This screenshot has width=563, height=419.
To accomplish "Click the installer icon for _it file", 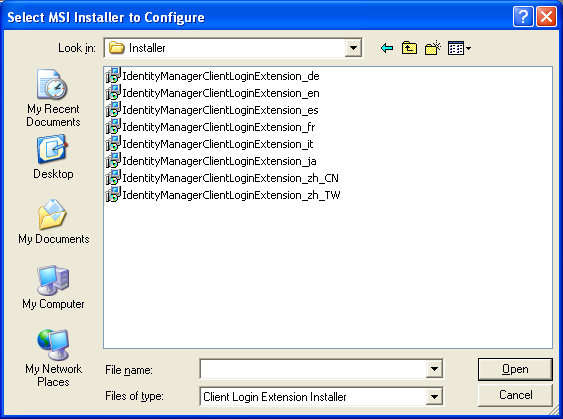I will click(113, 144).
